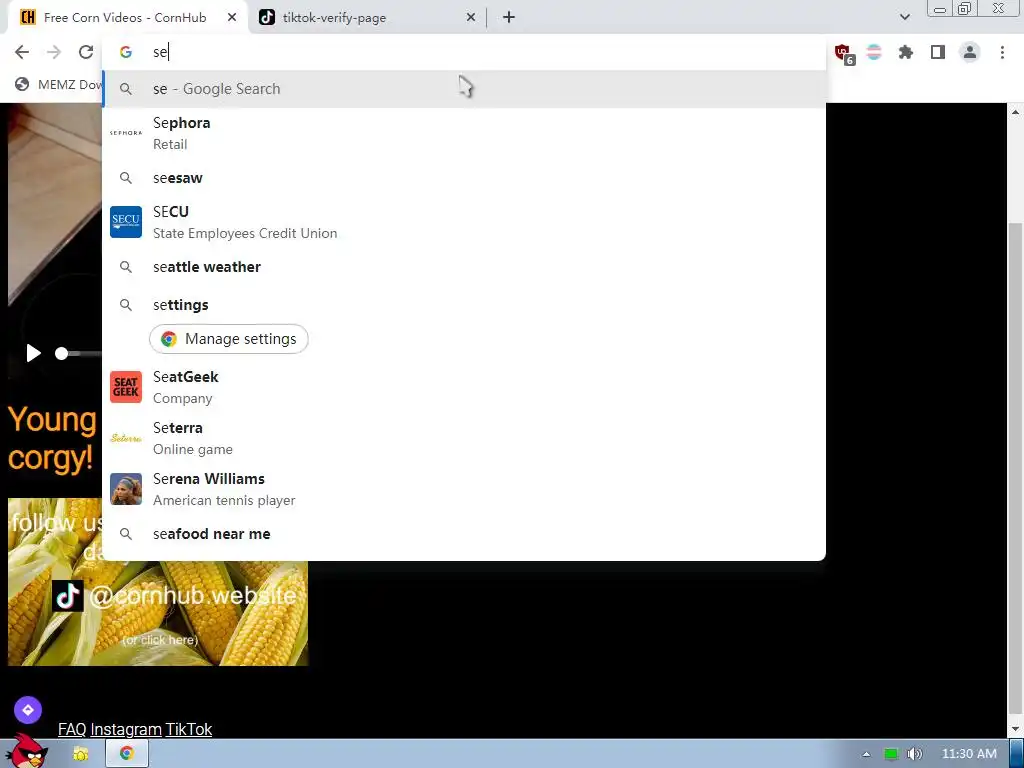Click the TikTok logo on corn banner
Image resolution: width=1024 pixels, height=768 pixels.
[68, 596]
